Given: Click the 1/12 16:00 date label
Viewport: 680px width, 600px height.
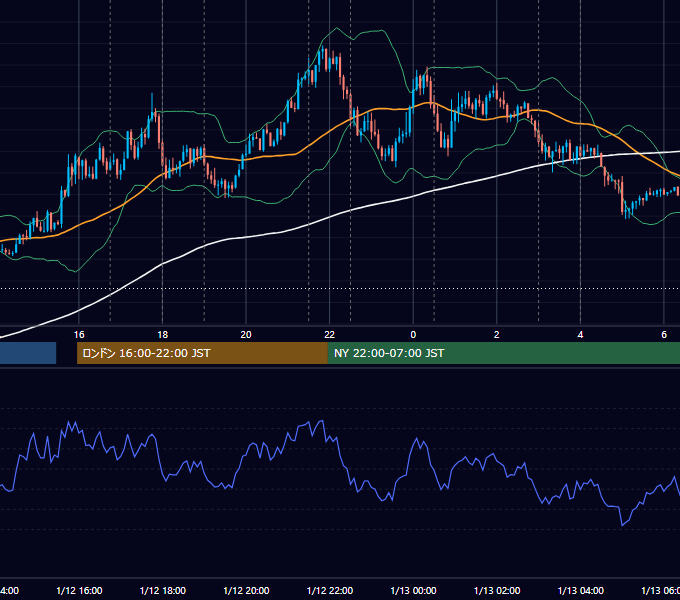Looking at the screenshot, I should (79, 590).
